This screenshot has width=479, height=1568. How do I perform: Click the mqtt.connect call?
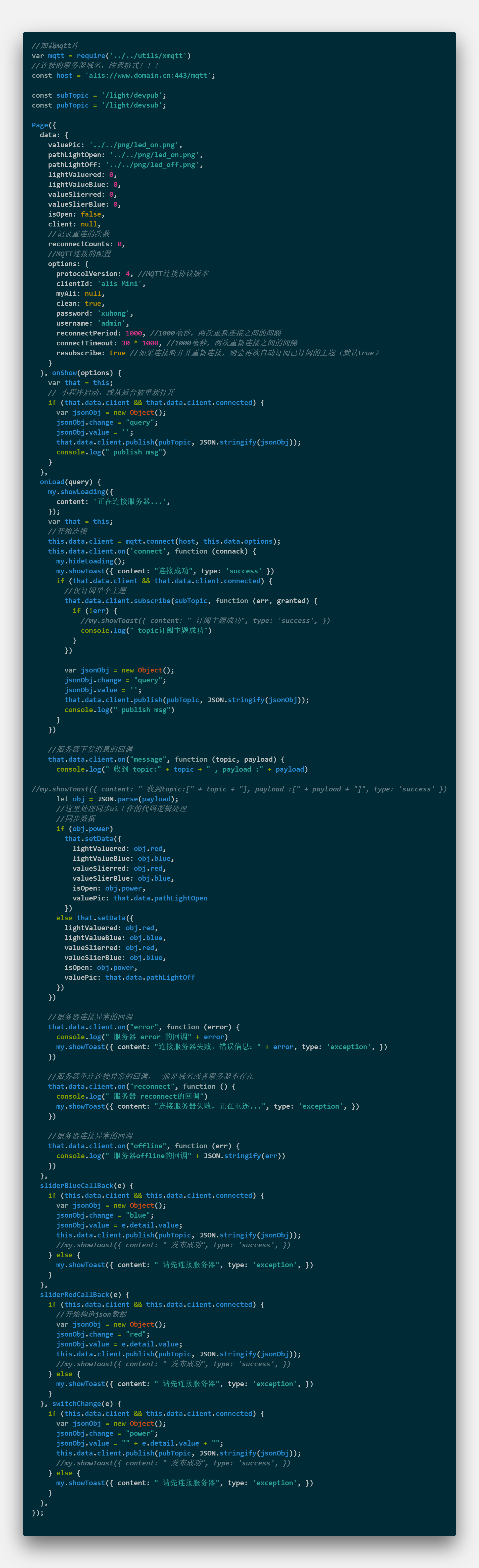[x=150, y=541]
